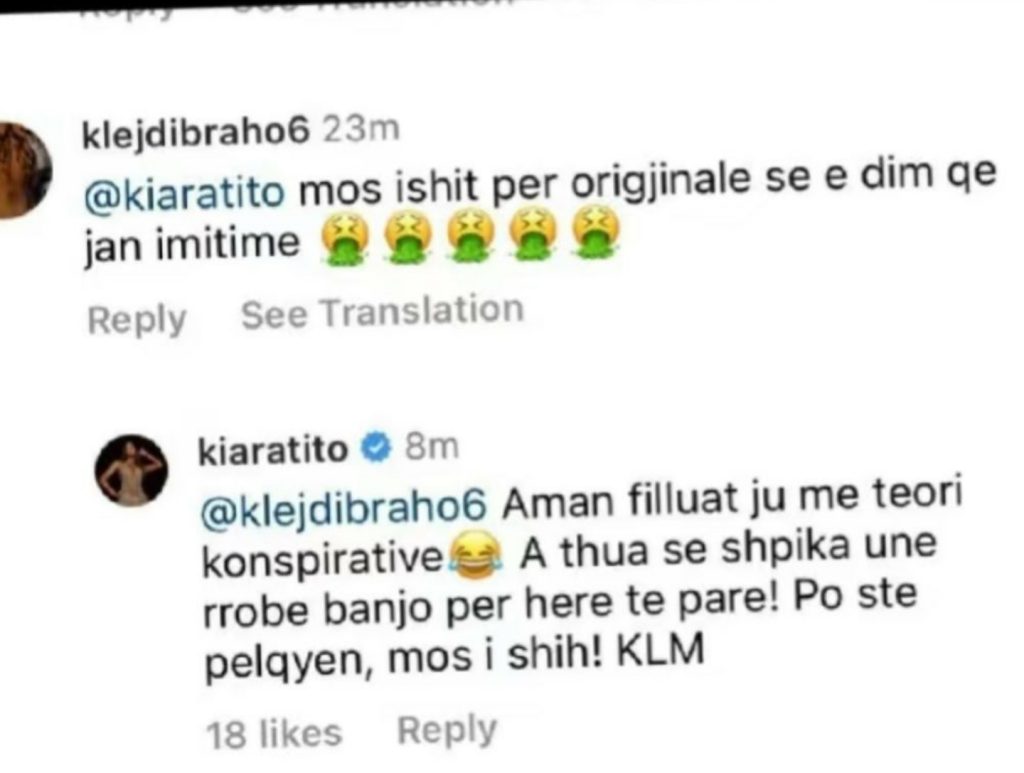Tap the blue verified badge
This screenshot has width=1024, height=773.
376,449
